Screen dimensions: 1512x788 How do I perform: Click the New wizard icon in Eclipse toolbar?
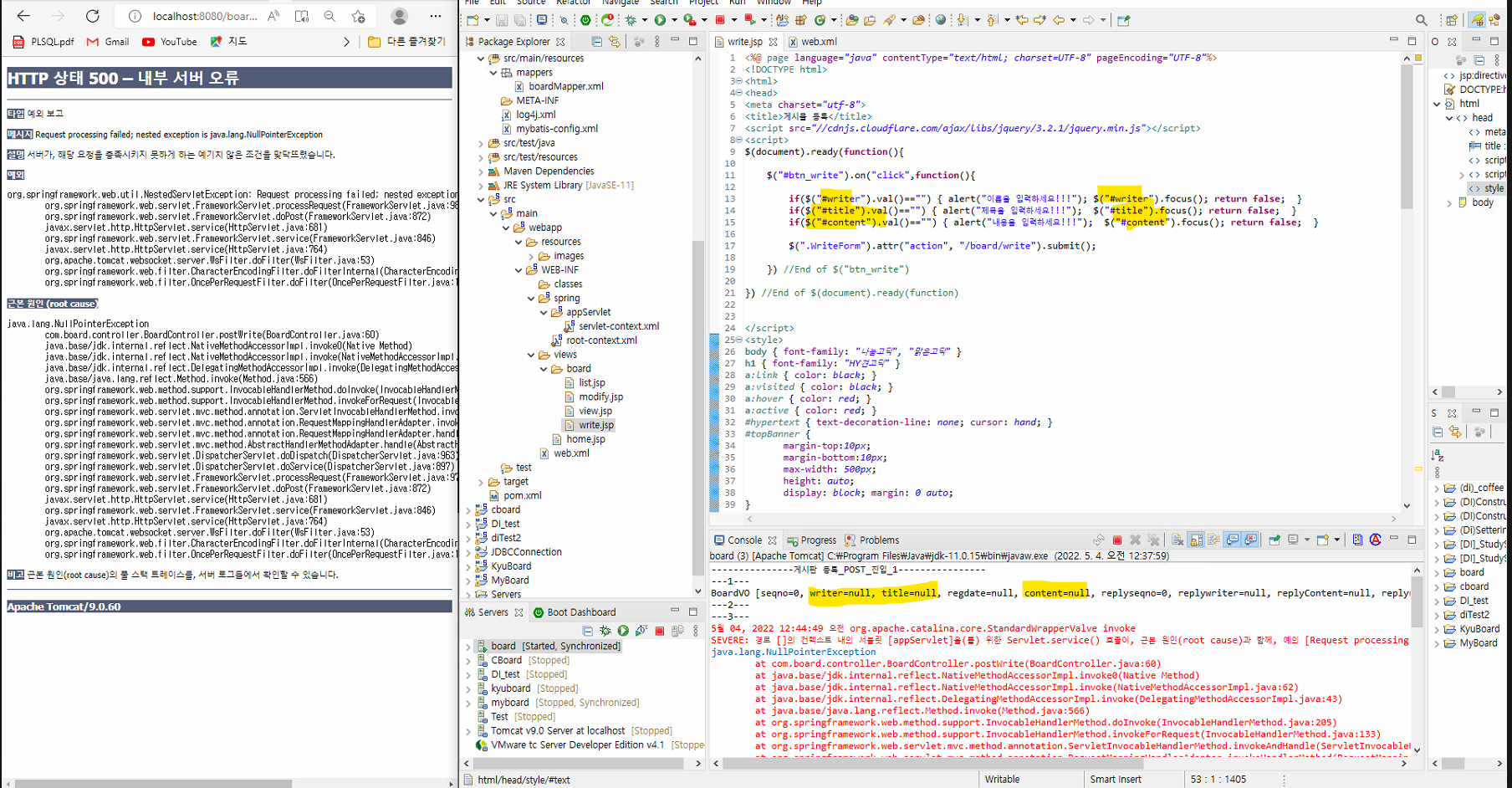click(x=472, y=20)
